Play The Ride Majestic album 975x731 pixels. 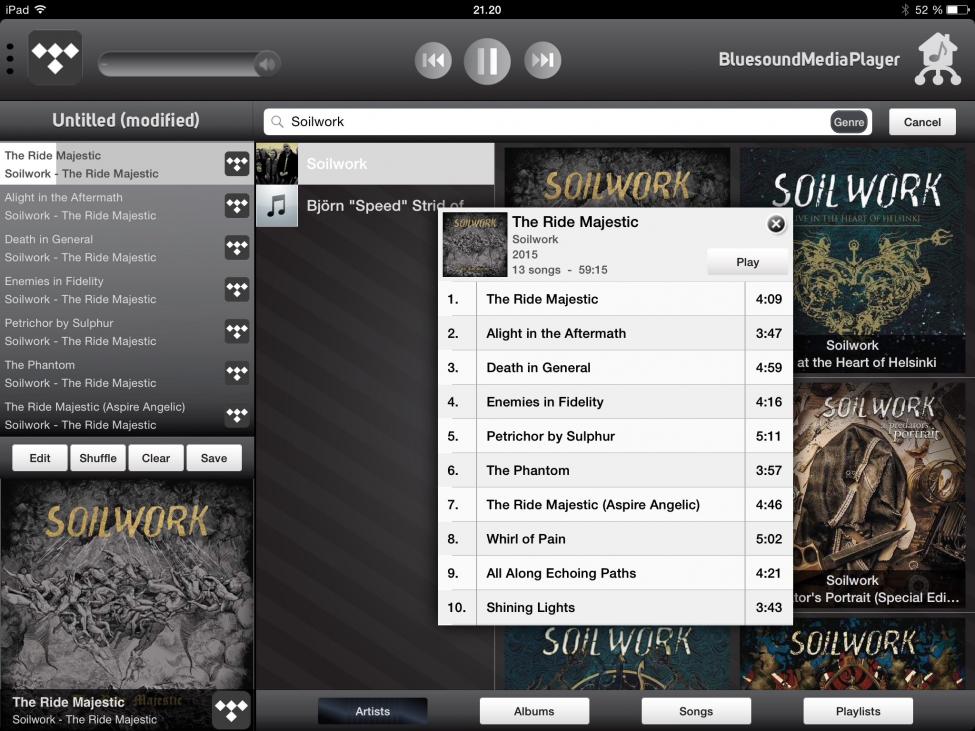(747, 262)
